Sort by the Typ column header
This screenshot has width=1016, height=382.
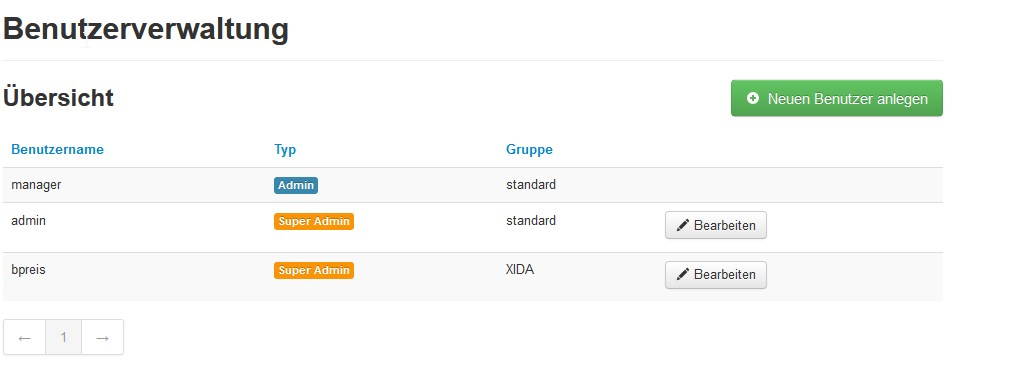coord(285,150)
